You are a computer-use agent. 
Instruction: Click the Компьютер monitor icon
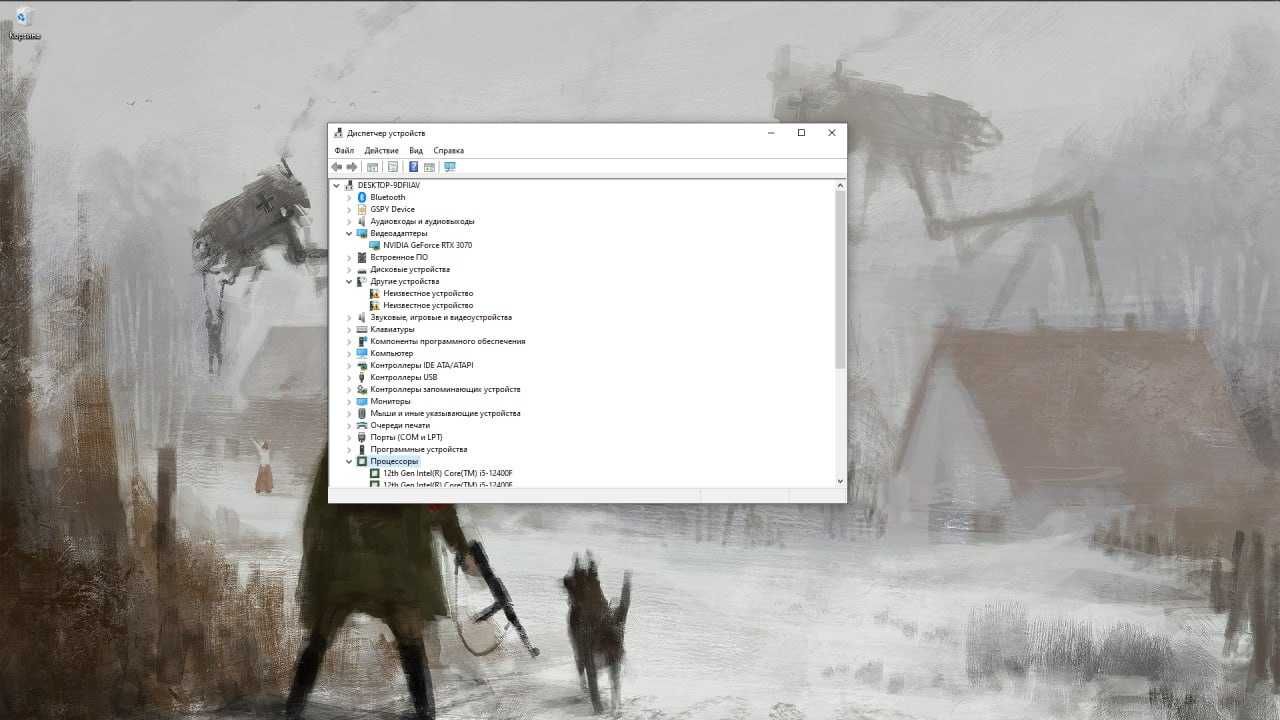(362, 353)
